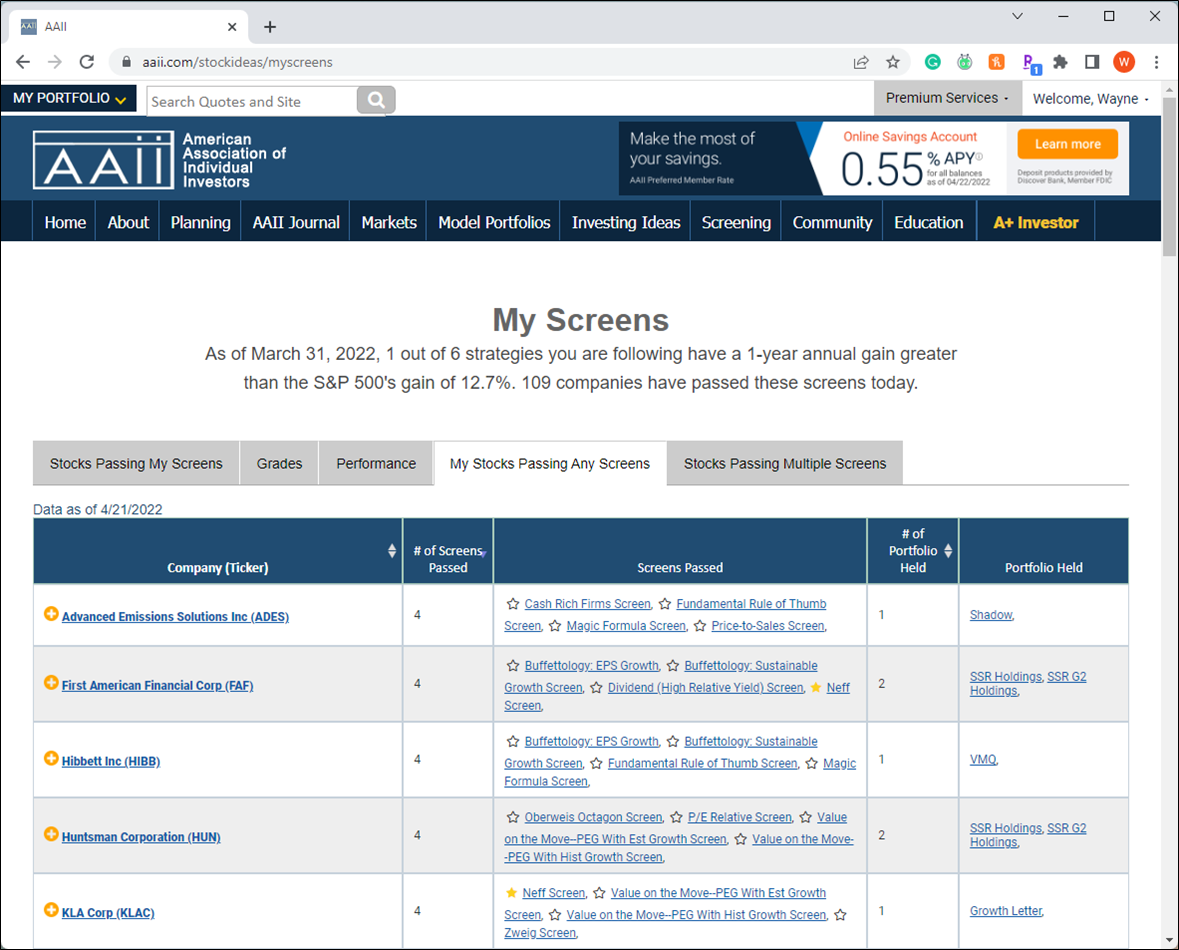
Task: Open Advanced Emissions Solutions Inc (ADES) link
Action: click(x=175, y=617)
